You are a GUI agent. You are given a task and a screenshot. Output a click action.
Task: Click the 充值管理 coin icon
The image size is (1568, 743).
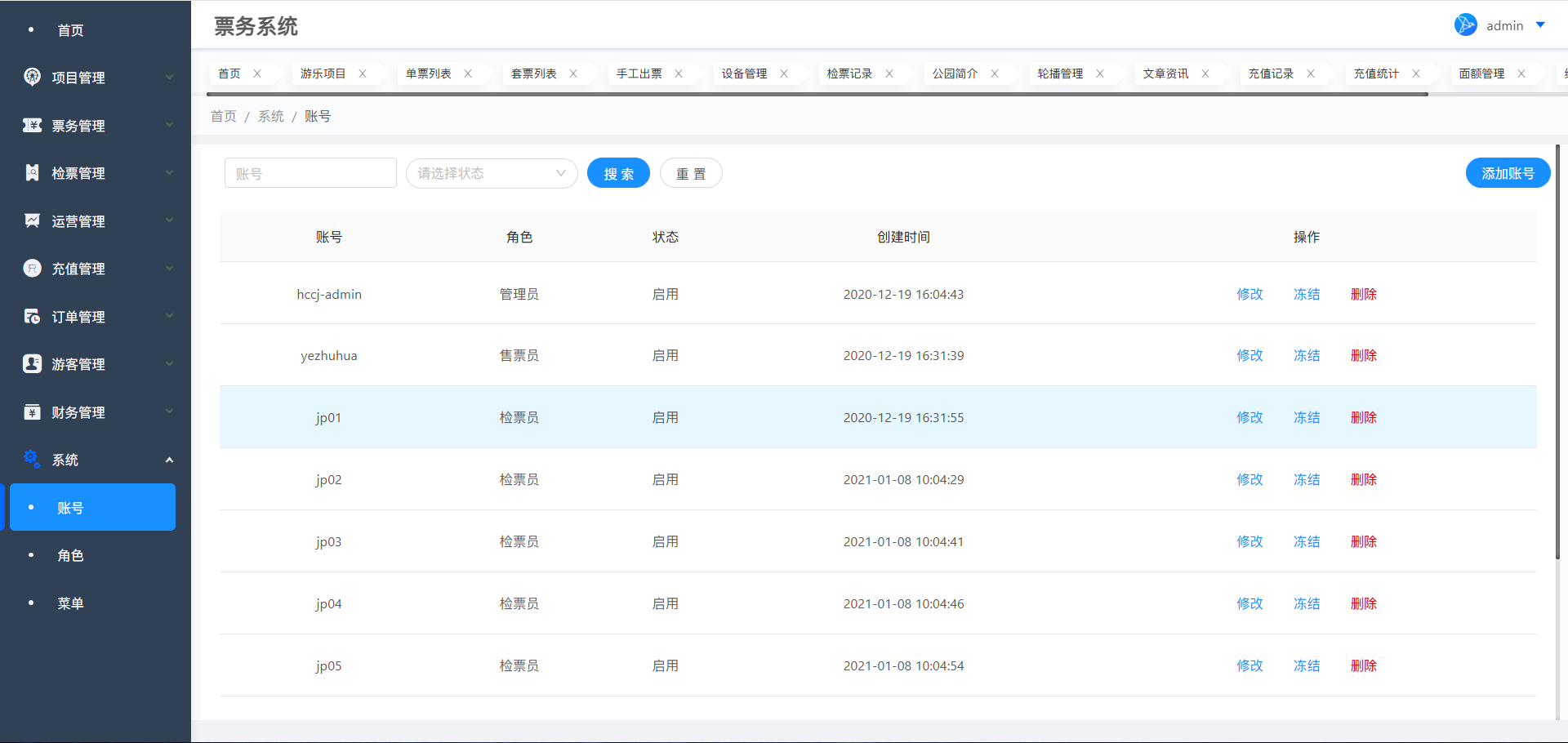tap(32, 268)
